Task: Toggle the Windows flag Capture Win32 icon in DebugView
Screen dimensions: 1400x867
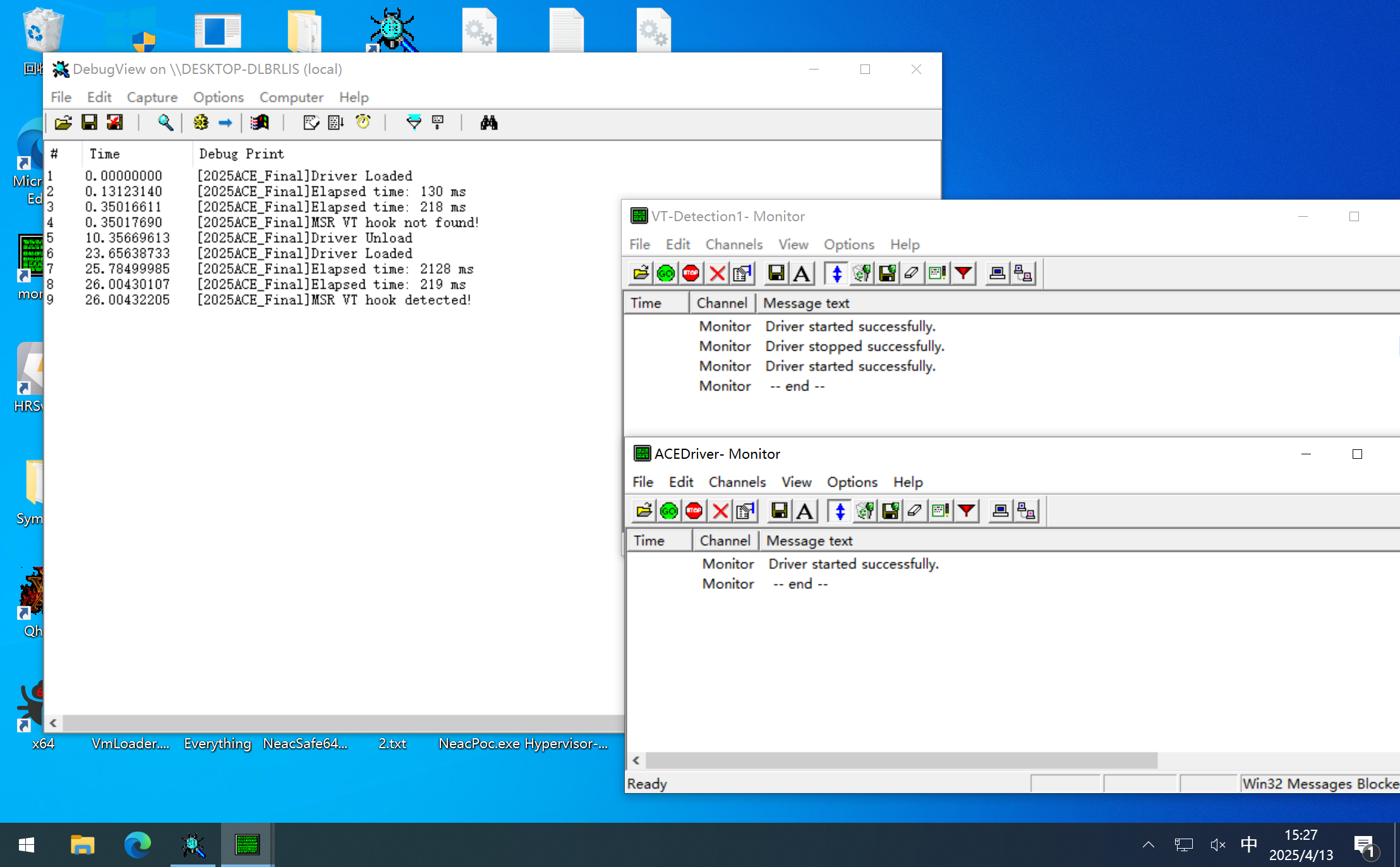Action: 260,123
